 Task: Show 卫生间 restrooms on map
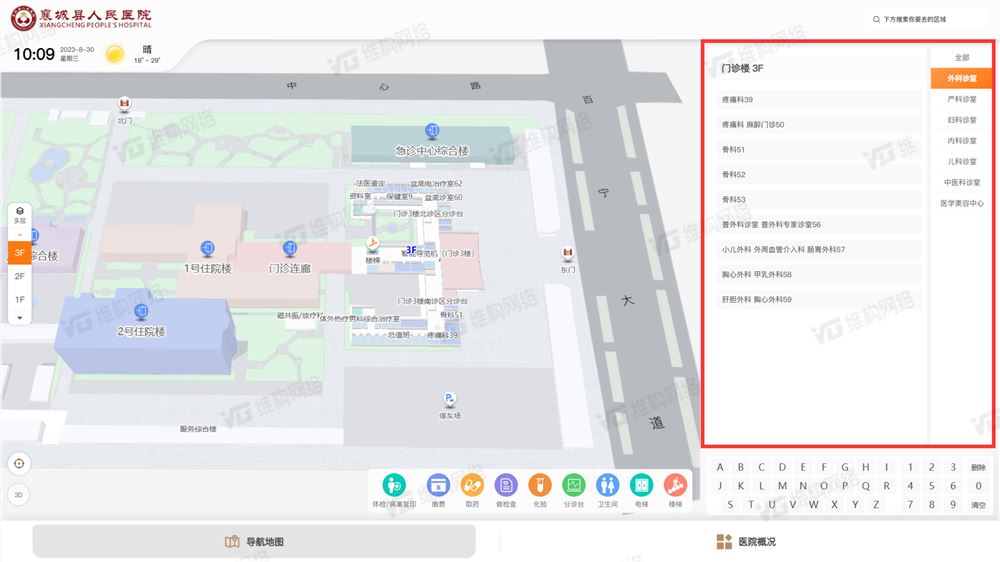(607, 485)
